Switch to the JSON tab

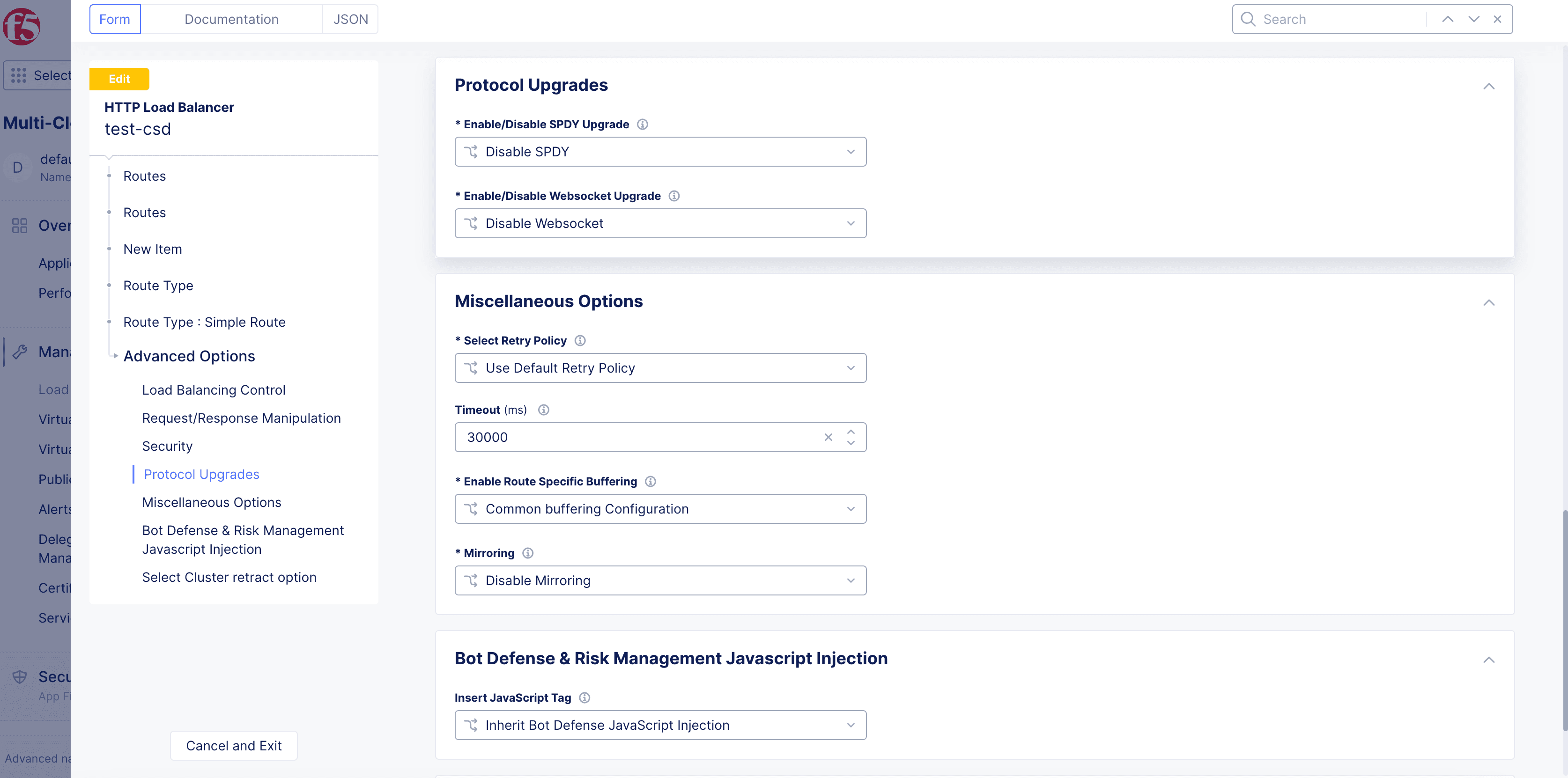coord(350,20)
